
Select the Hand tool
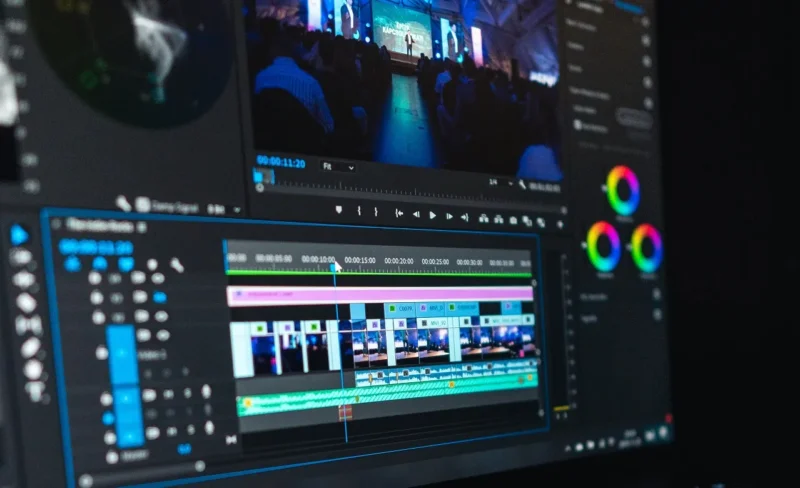click(33, 370)
